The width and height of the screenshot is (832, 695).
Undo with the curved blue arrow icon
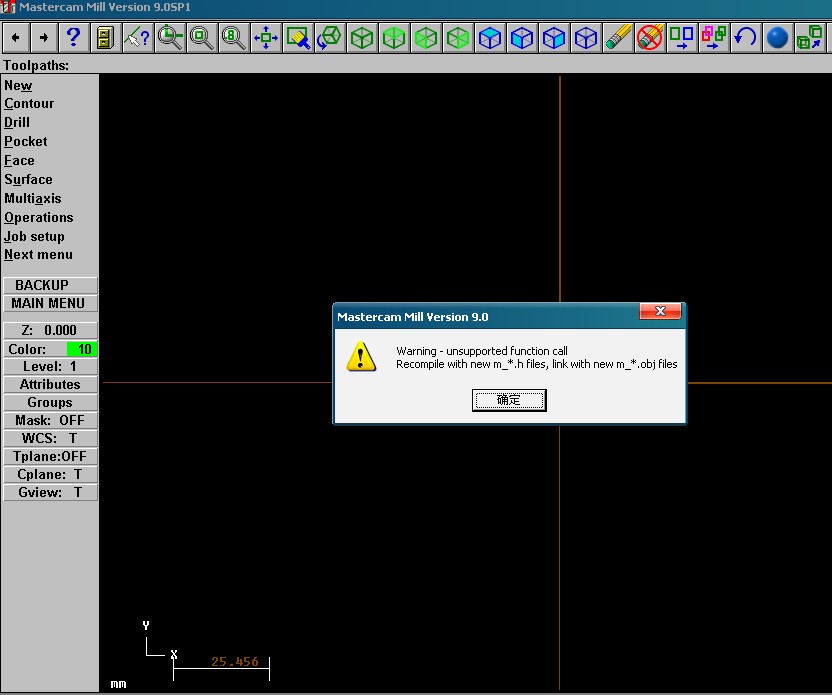(746, 38)
